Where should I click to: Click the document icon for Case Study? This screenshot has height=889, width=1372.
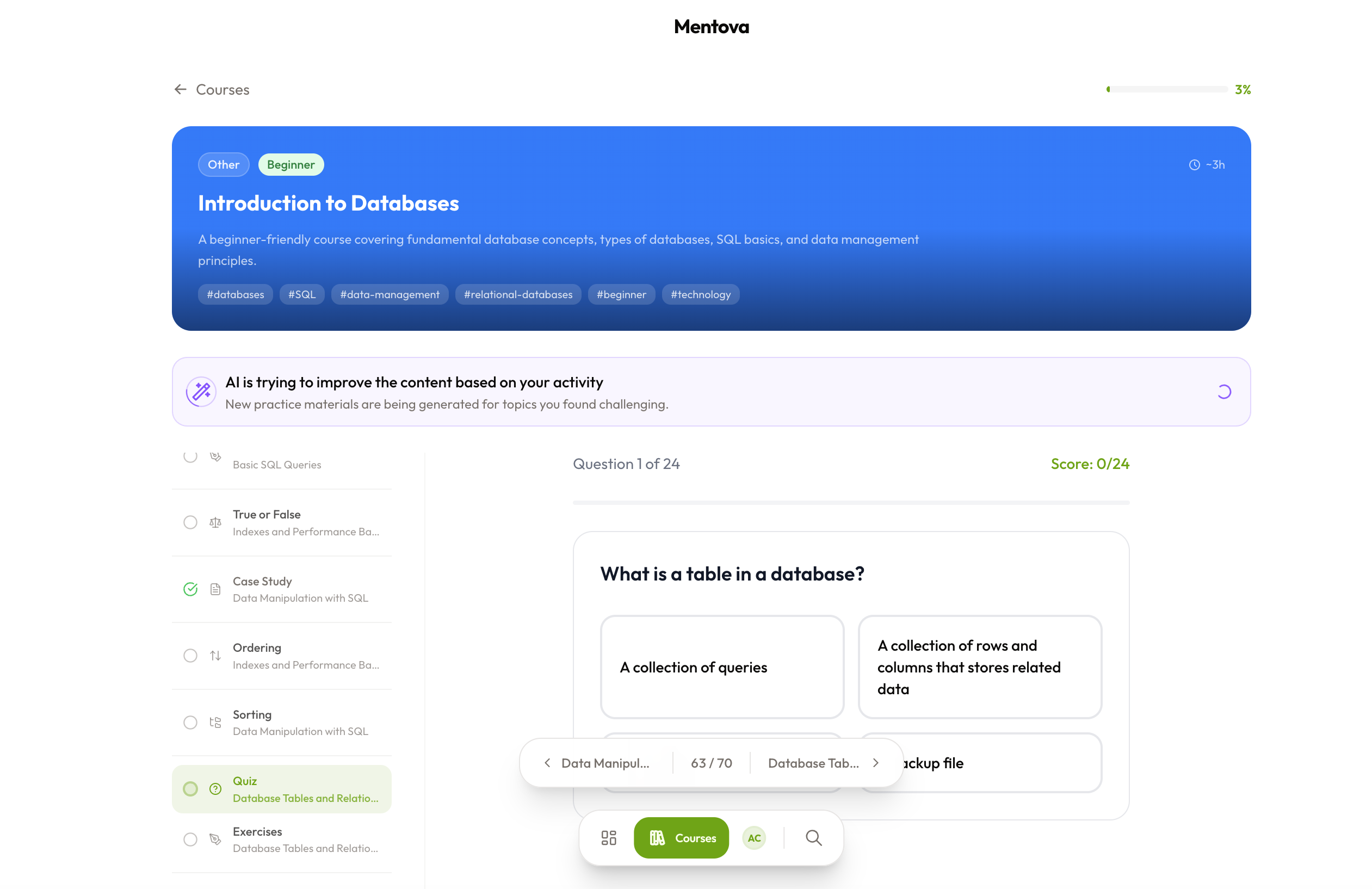215,589
